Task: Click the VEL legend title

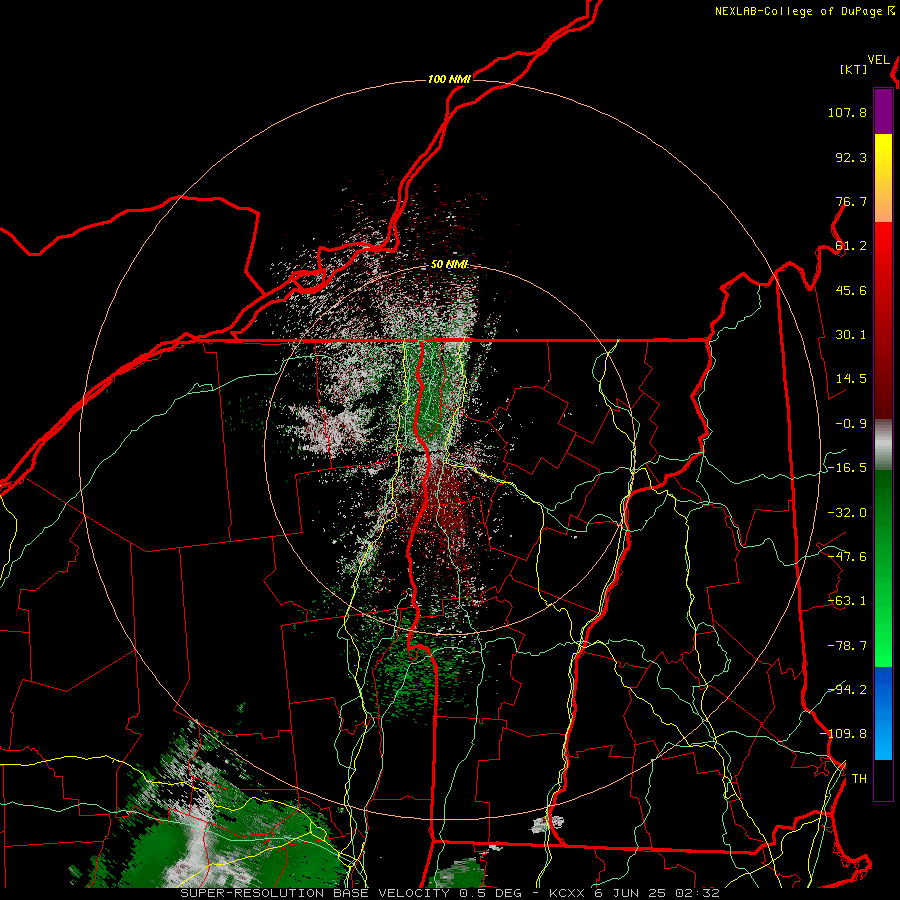Action: (x=879, y=60)
